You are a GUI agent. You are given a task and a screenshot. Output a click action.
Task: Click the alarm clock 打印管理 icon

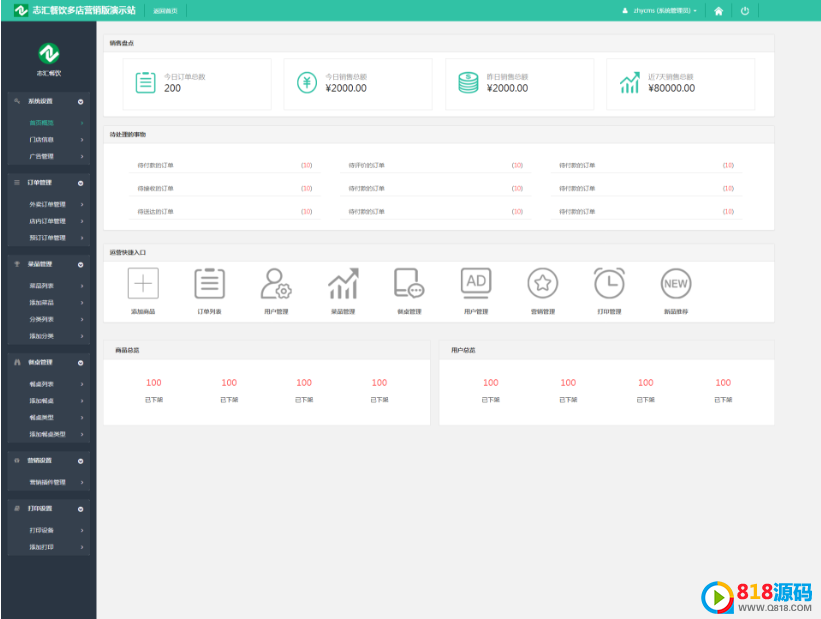[x=609, y=284]
